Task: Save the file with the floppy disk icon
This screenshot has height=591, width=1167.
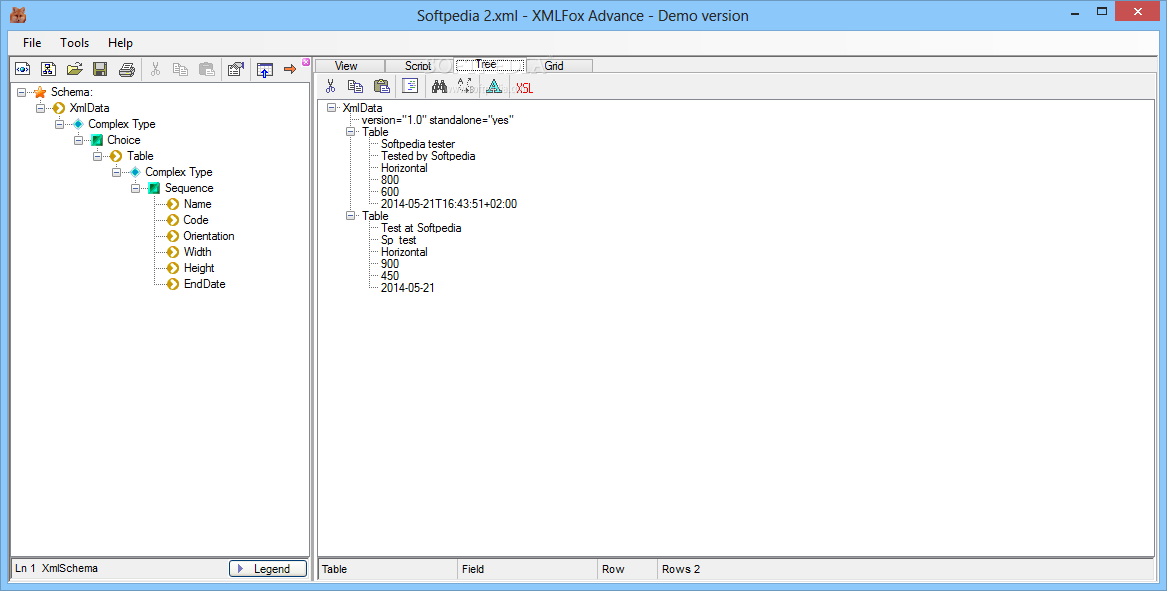Action: pyautogui.click(x=100, y=69)
